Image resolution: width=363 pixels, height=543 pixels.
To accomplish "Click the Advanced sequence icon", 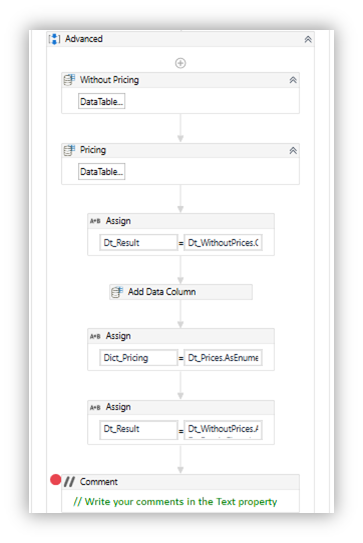I will [x=54, y=39].
